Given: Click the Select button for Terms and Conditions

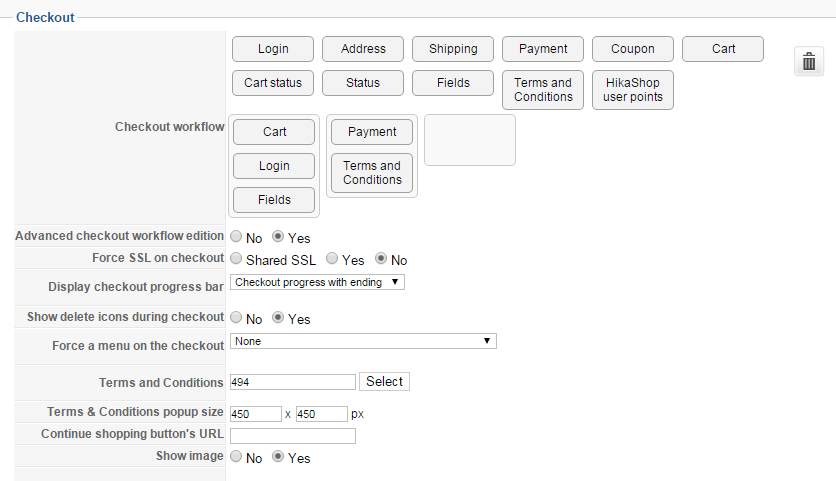Looking at the screenshot, I should click(384, 382).
